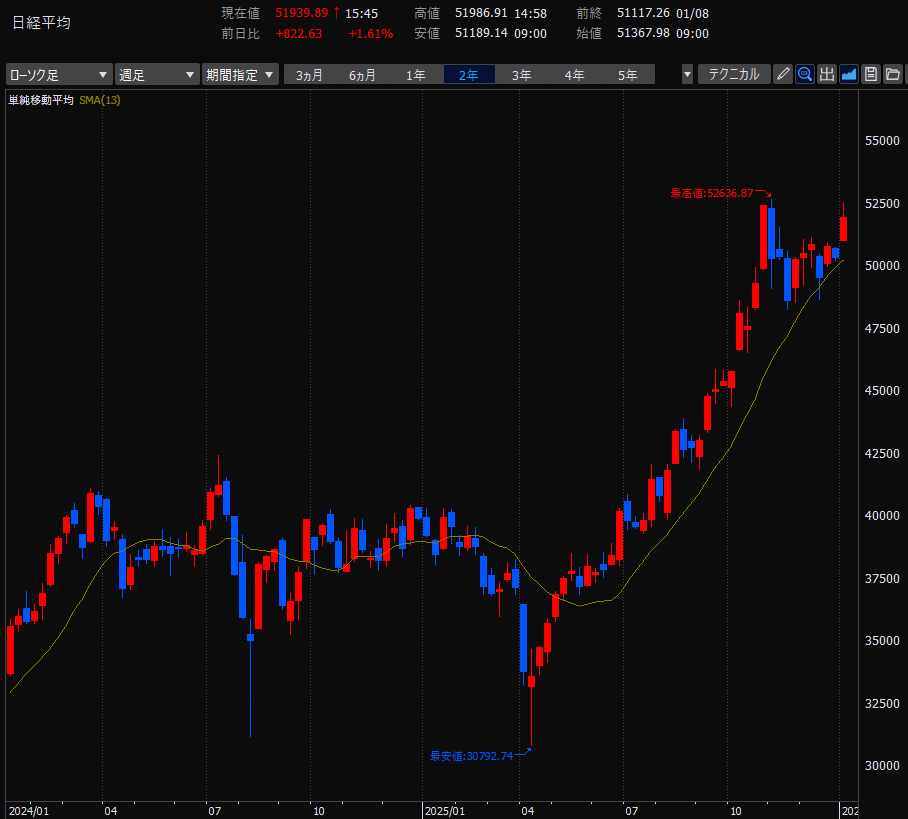The image size is (908, 819).
Task: Switch to the 3年 period
Action: tap(521, 75)
